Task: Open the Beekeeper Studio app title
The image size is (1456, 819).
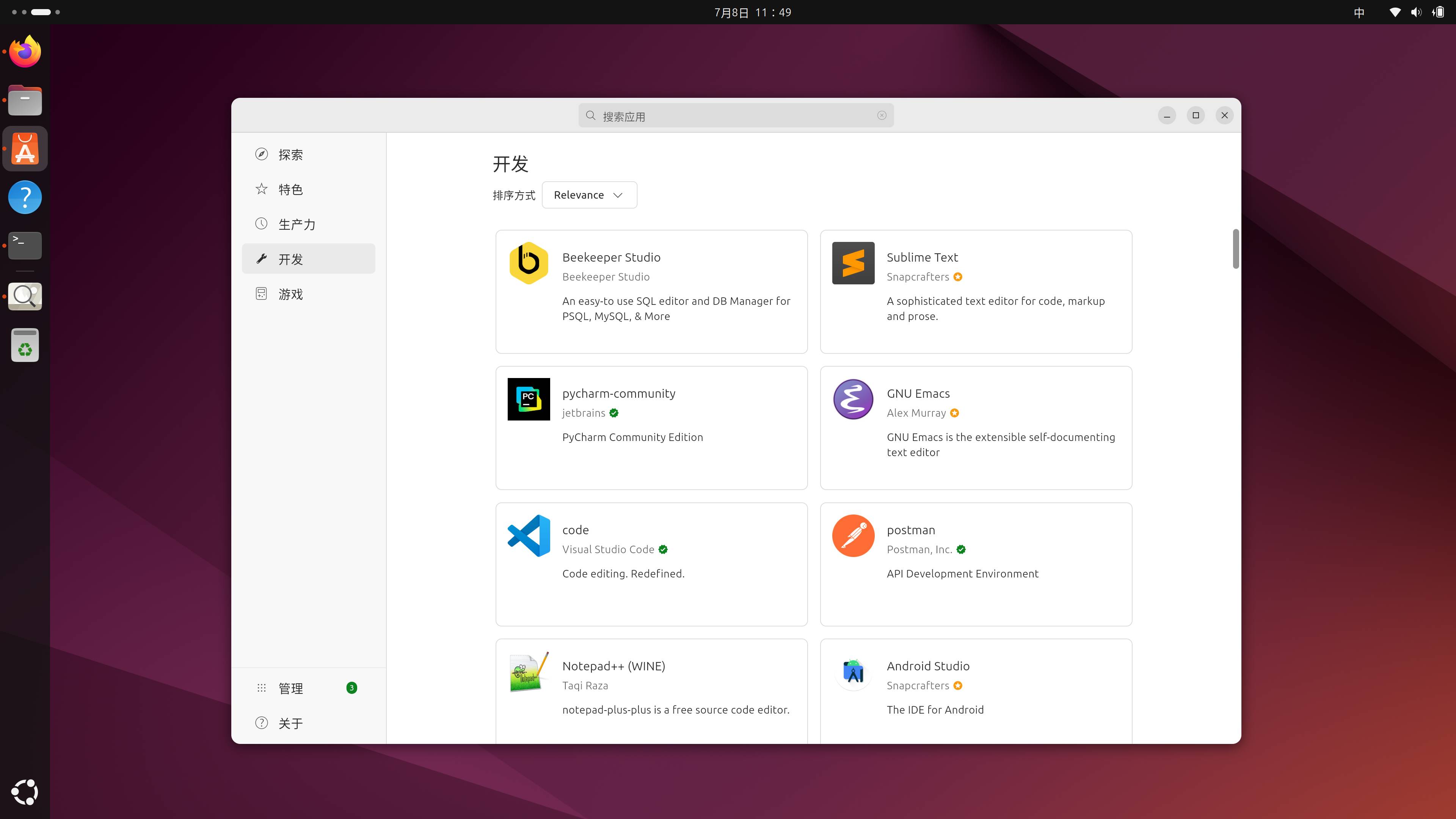Action: pos(611,257)
